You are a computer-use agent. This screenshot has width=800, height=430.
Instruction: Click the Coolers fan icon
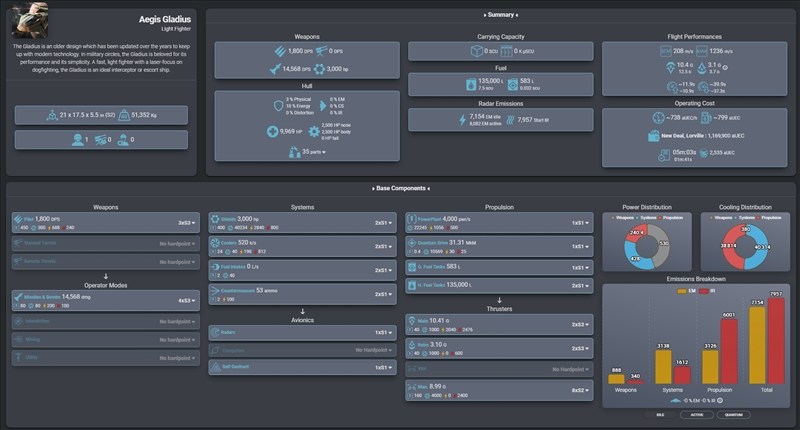coord(215,243)
